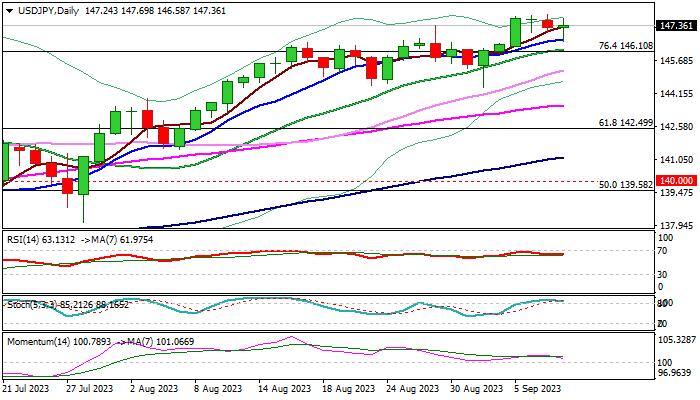This screenshot has height=400, width=700.
Task: Click the RSI 70 level scale value
Action: (663, 251)
